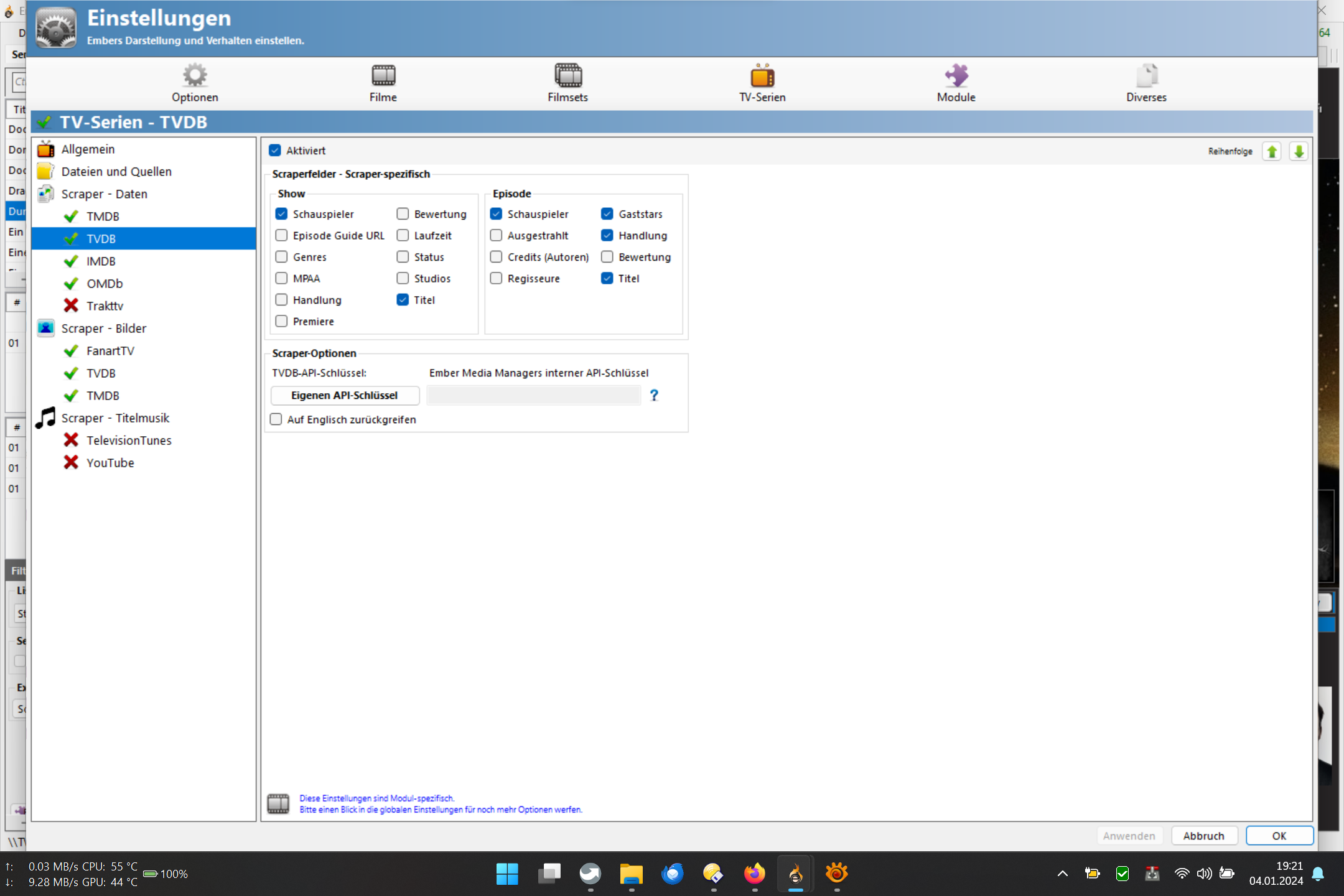Viewport: 1344px width, 896px height.
Task: Uncheck Episode Titel checkbox
Action: tap(607, 278)
